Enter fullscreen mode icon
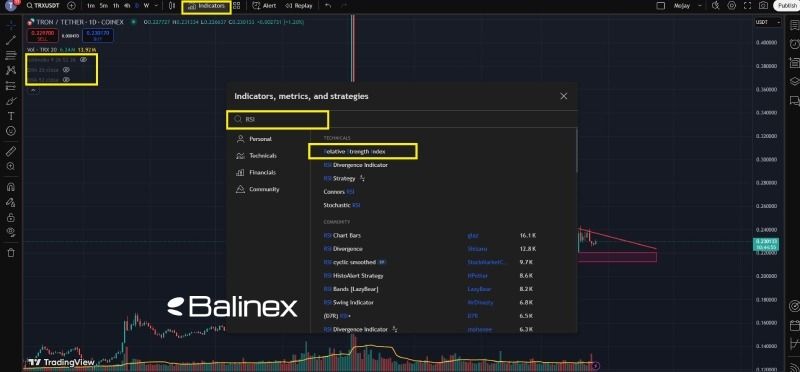Image resolution: width=800 pixels, height=372 pixels. pyautogui.click(x=747, y=6)
